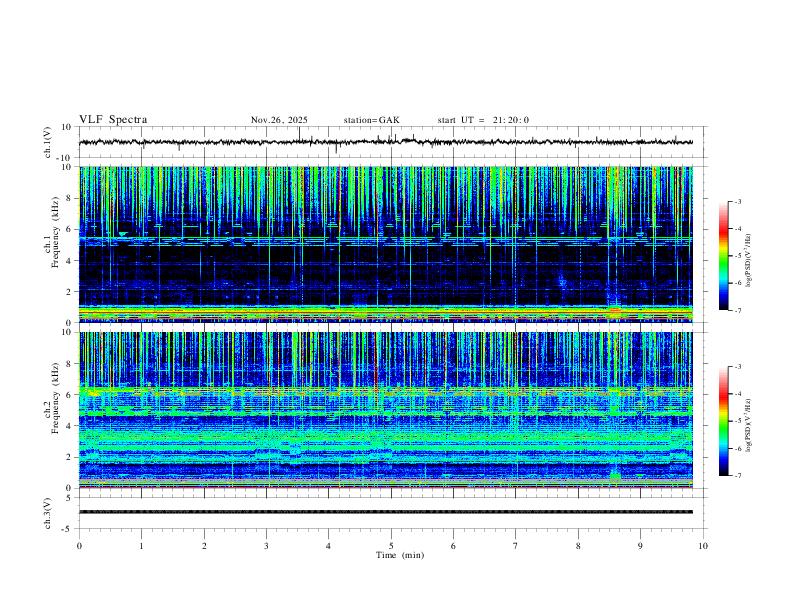This screenshot has width=792, height=612.
Task: Click time axis tick label "5"
Action: click(391, 546)
